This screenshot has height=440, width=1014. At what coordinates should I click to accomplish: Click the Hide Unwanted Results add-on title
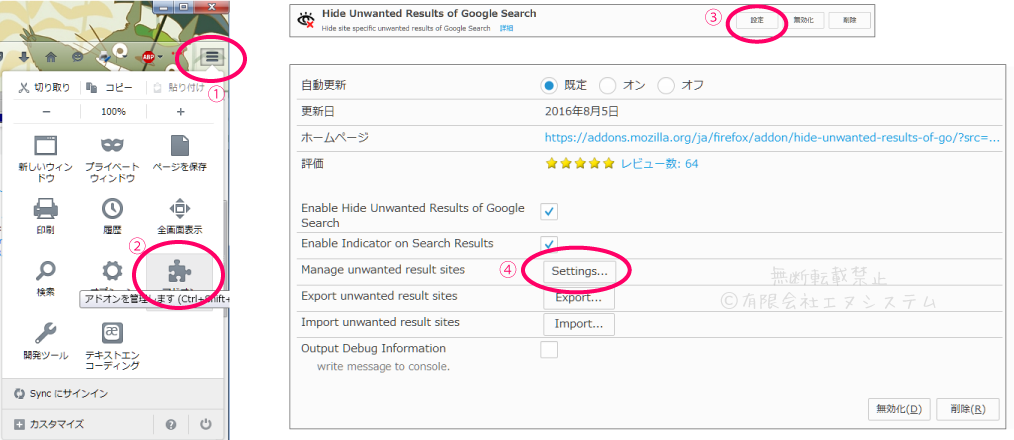(x=429, y=14)
